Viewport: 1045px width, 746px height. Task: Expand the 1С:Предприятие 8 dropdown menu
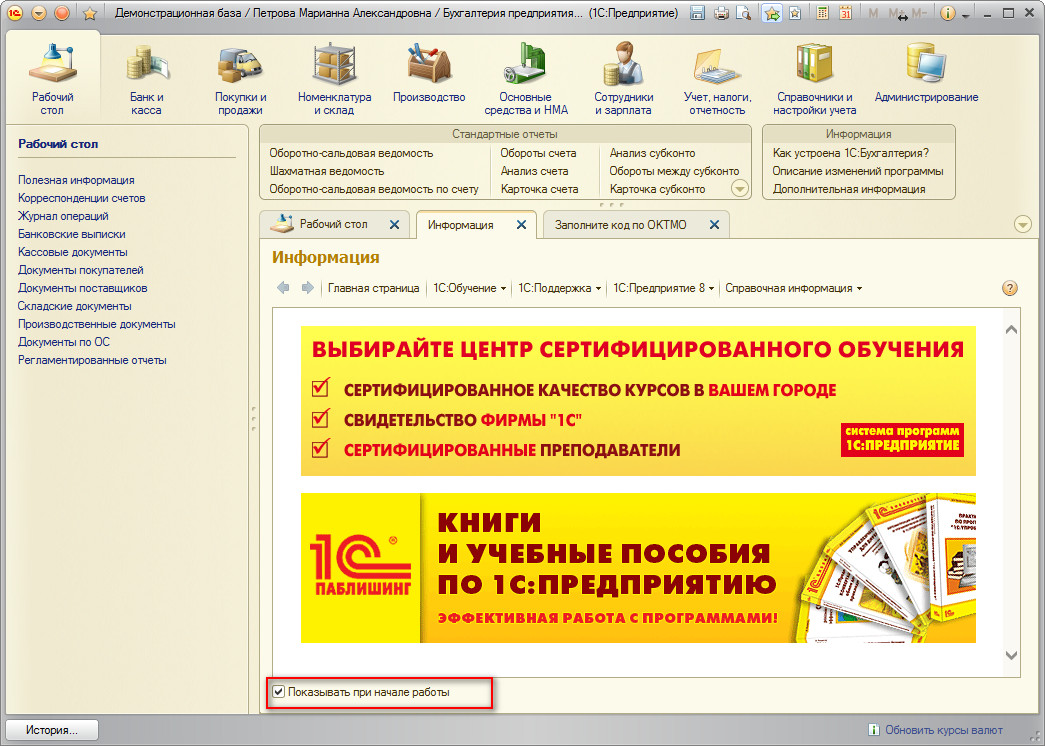point(664,288)
